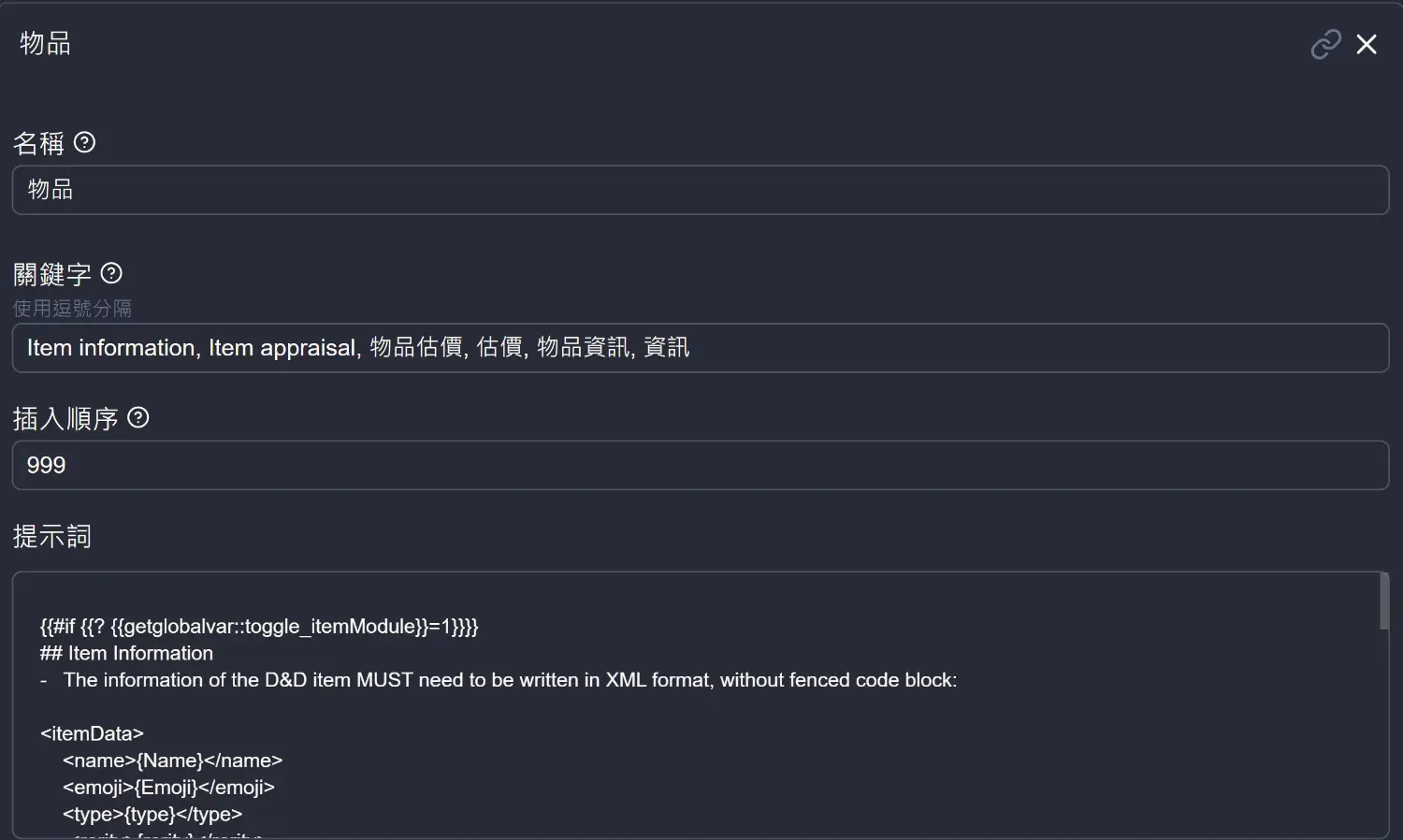
Task: Open help tooltip beside 名稱 label
Action: click(x=84, y=142)
